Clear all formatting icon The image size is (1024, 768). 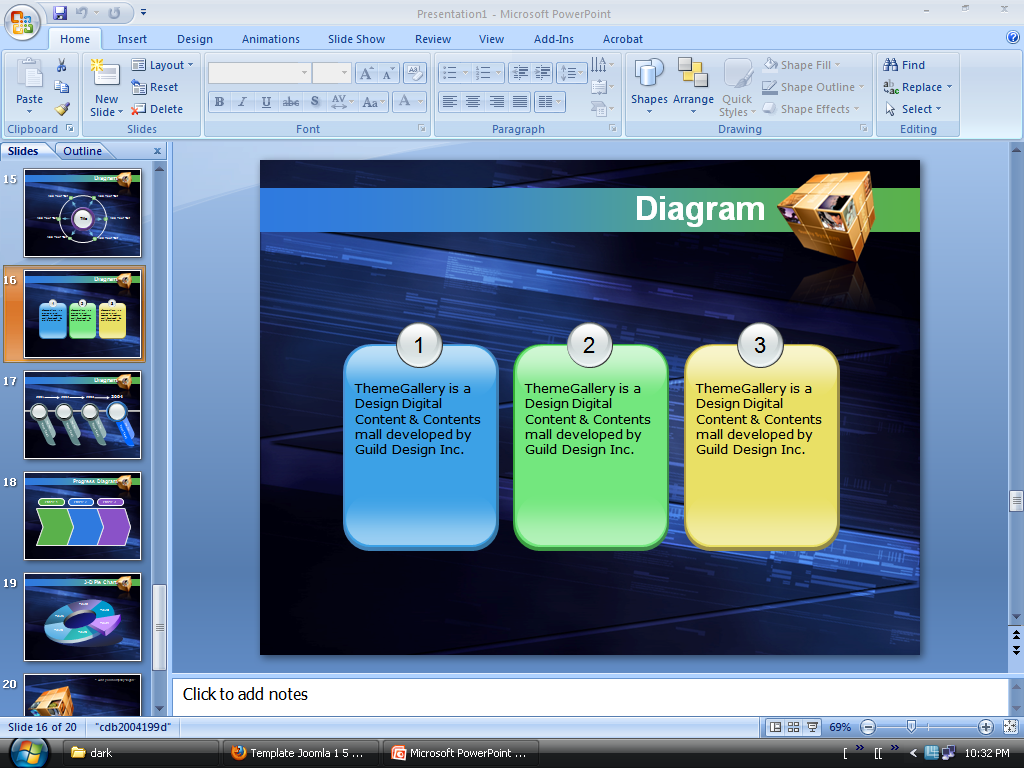pos(415,73)
